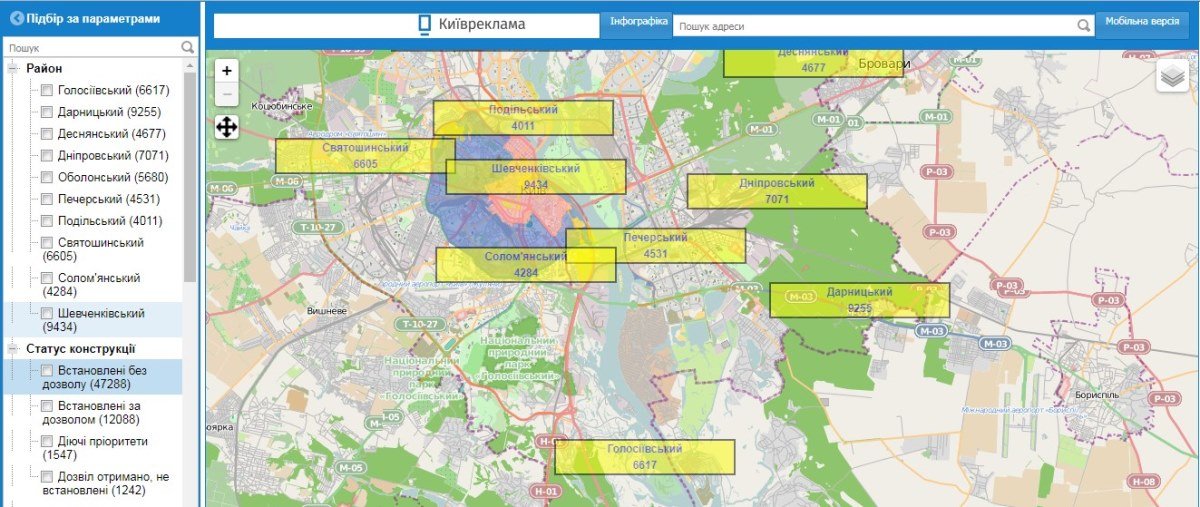Check the Деснянський (4677) district box
Viewport: 1200px width, 507px height.
coord(47,135)
